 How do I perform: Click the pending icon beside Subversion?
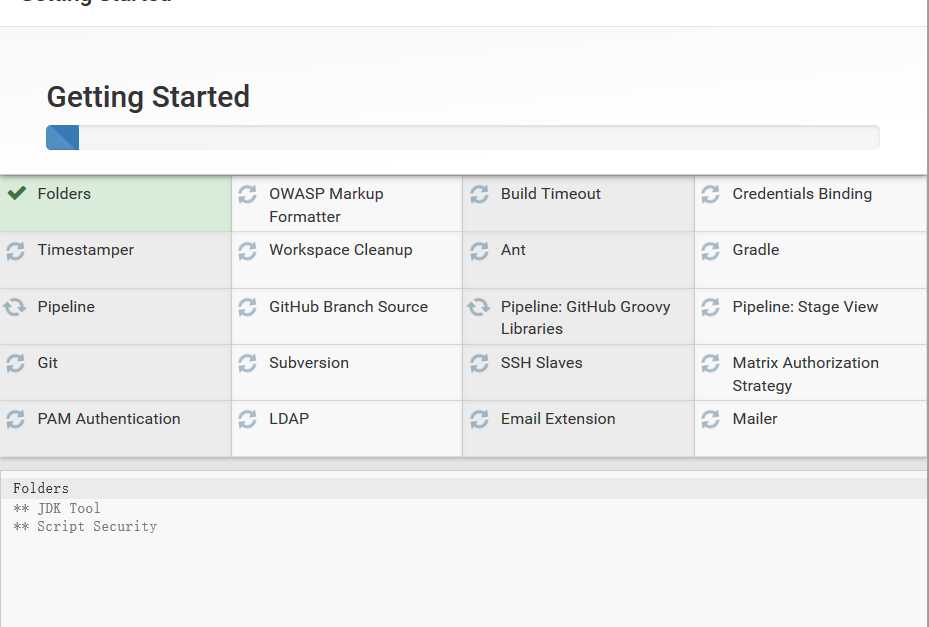247,363
